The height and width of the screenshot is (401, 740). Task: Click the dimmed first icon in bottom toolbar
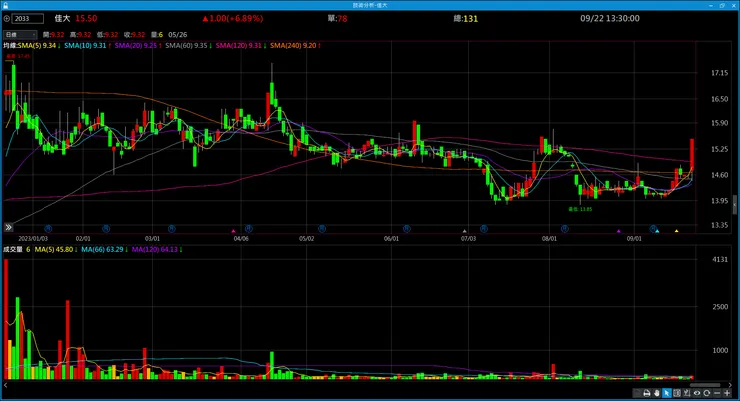pyautogui.click(x=637, y=393)
